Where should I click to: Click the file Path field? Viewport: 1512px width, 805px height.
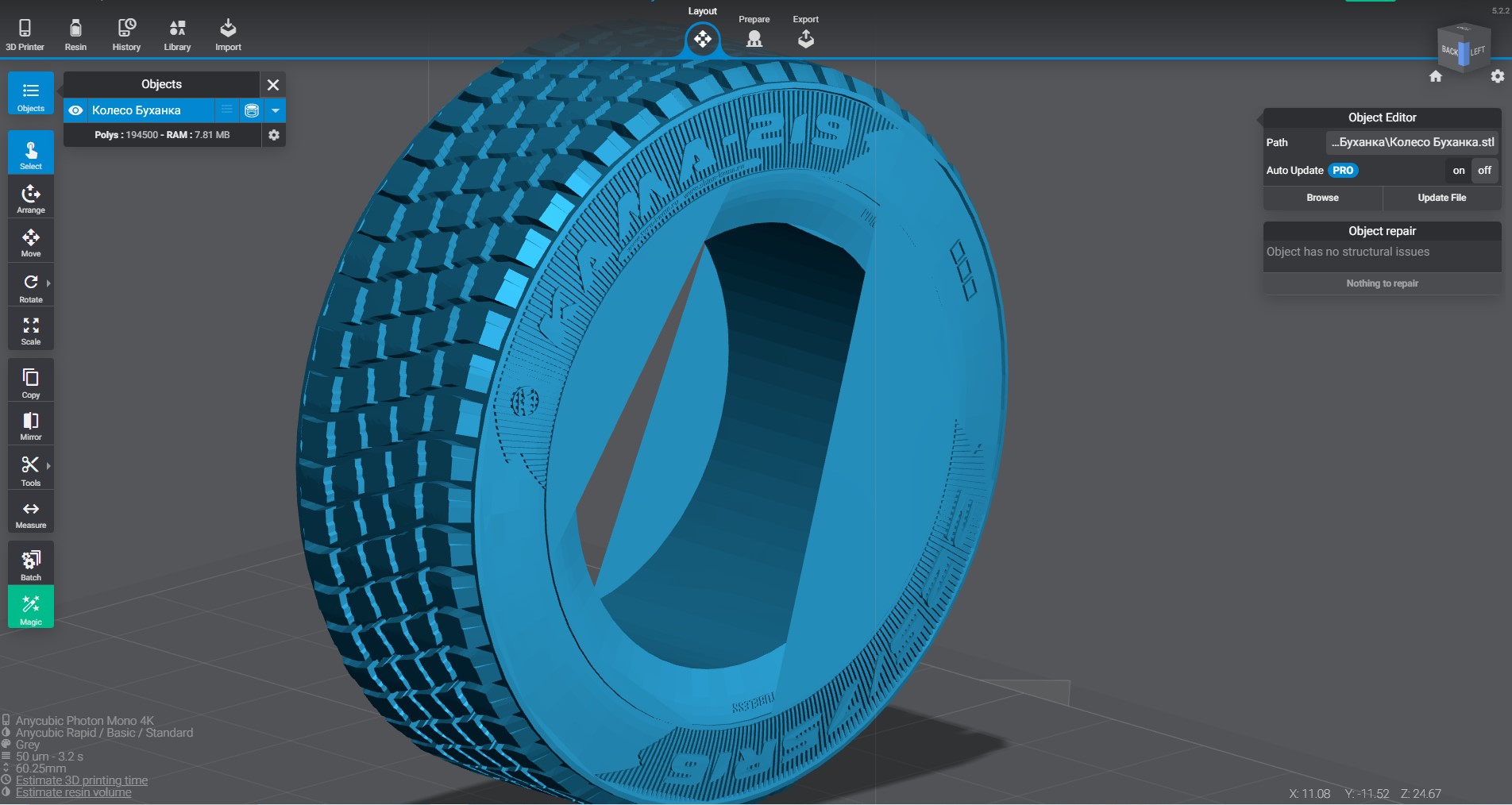(1412, 143)
